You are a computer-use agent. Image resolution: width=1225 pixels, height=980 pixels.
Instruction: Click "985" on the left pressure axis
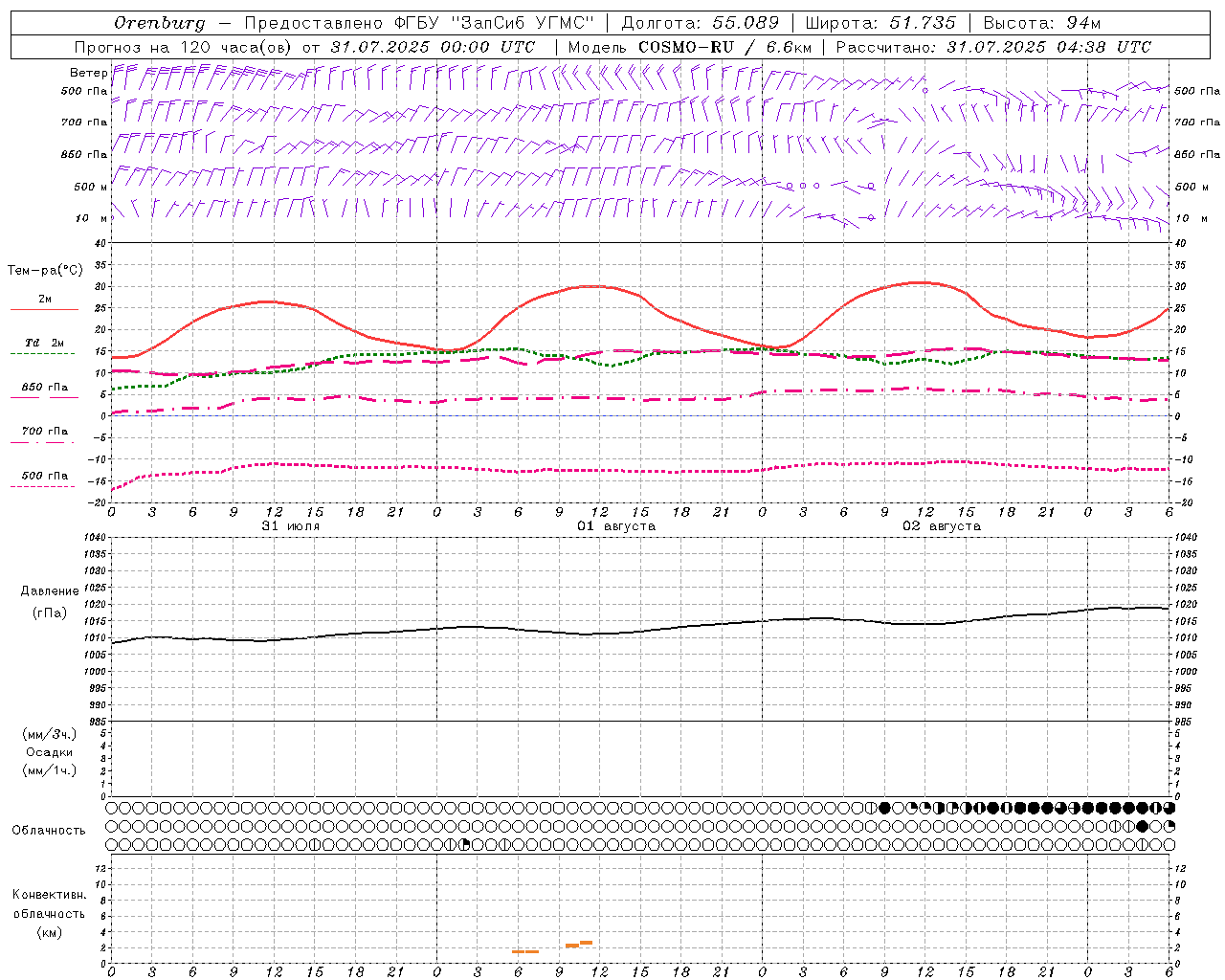click(96, 723)
